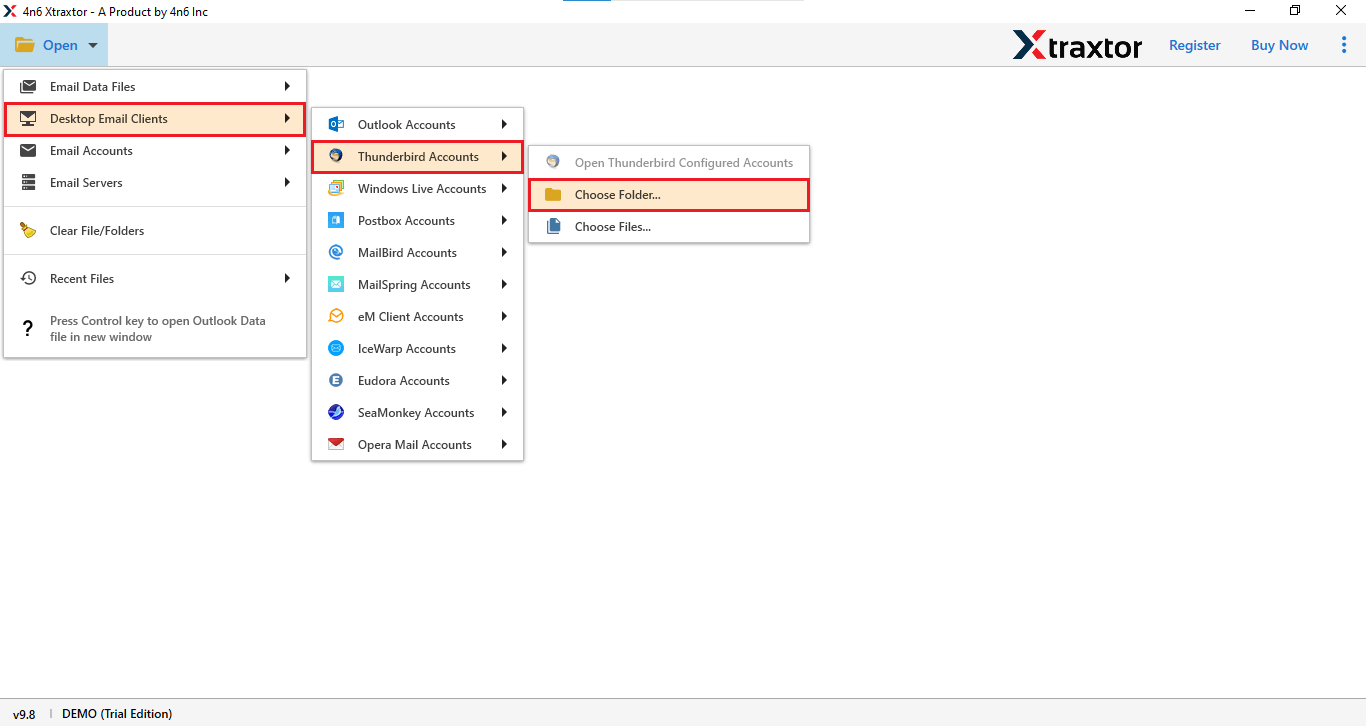Expand the Recent Files submenu
The width and height of the screenshot is (1366, 726).
[x=155, y=278]
